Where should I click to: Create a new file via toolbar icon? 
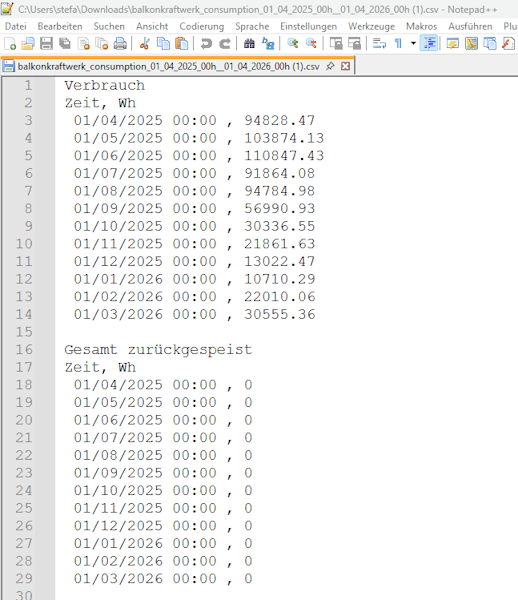pos(10,44)
